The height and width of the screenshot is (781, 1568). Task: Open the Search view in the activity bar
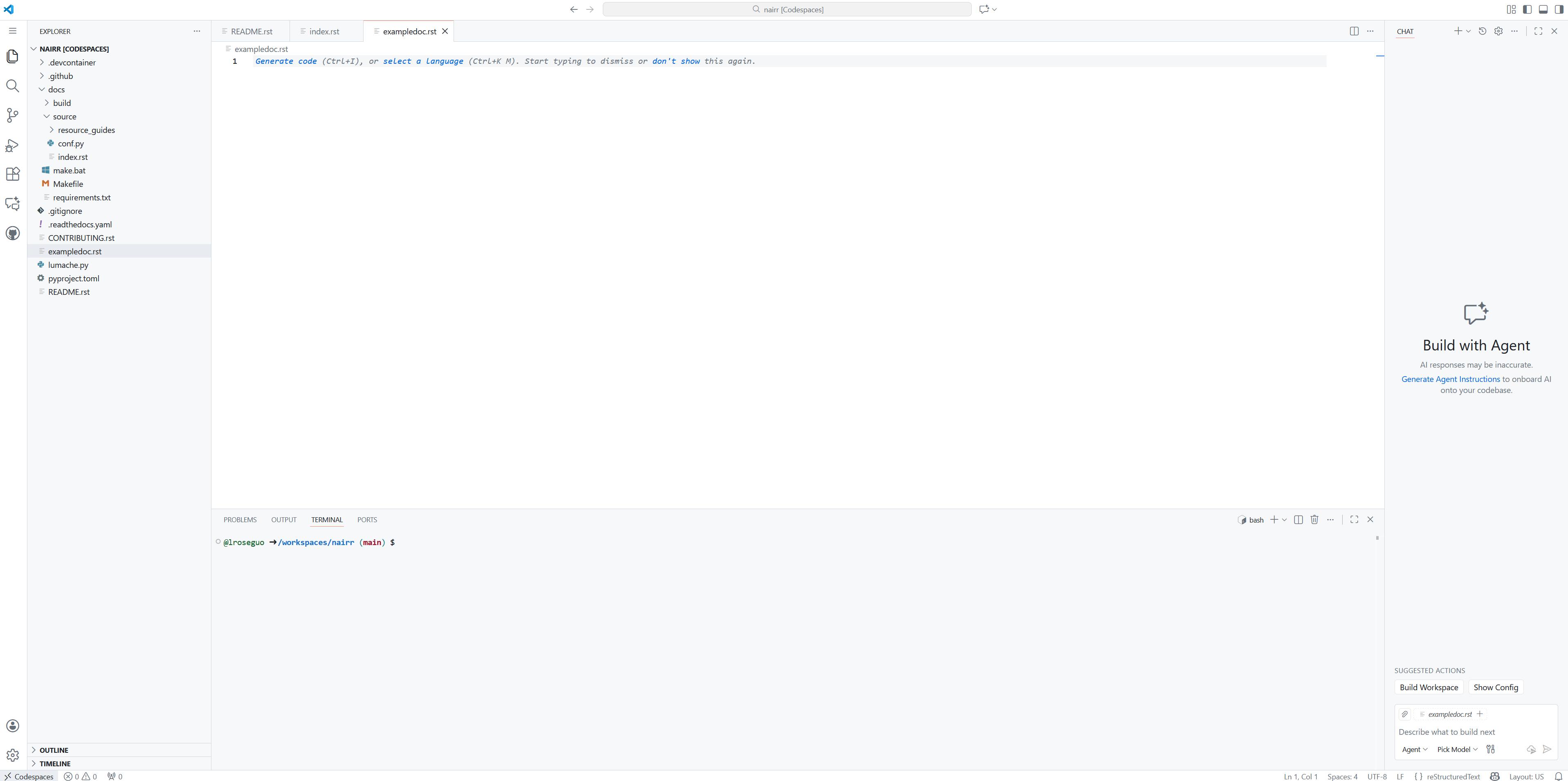pyautogui.click(x=13, y=86)
